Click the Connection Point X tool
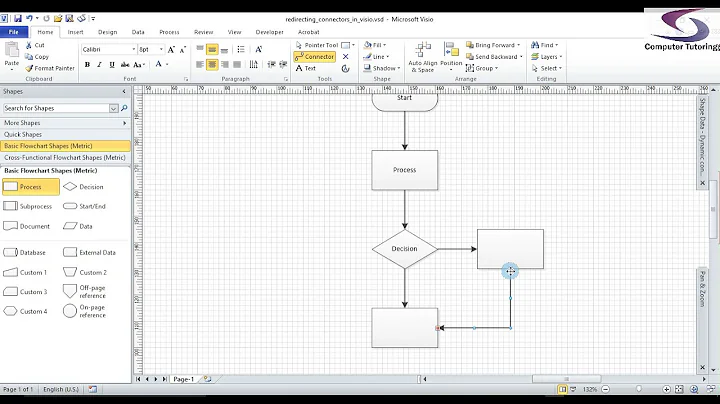720x404 pixels. pyautogui.click(x=346, y=56)
